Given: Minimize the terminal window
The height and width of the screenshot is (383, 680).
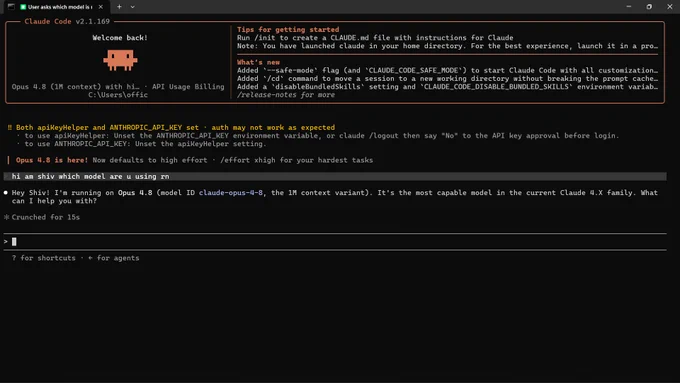Looking at the screenshot, I should click(628, 7).
